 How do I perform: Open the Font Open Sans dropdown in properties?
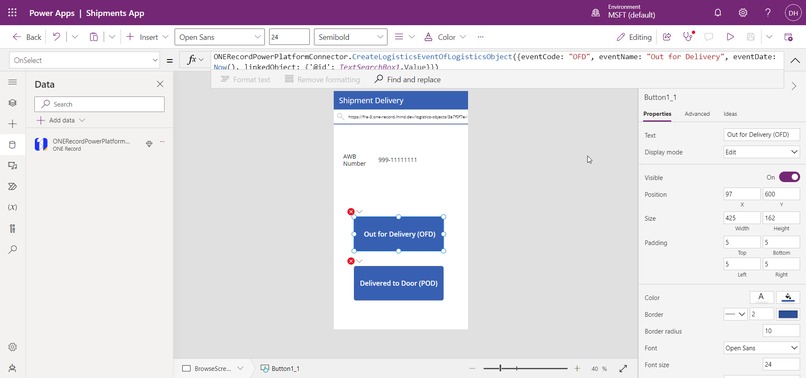click(x=761, y=348)
